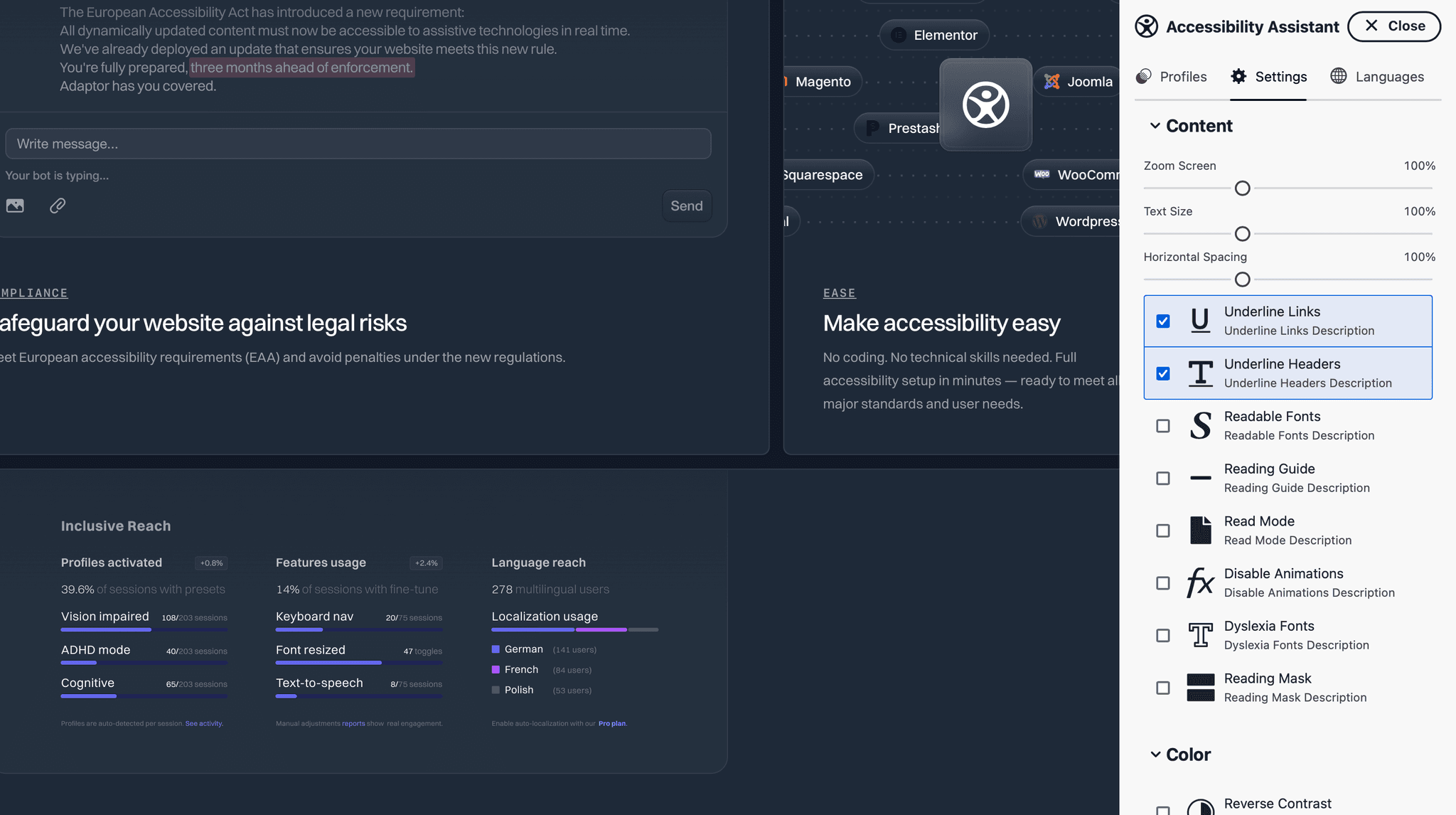The image size is (1456, 815).
Task: Adjust the Text Size slider
Action: (x=1242, y=233)
